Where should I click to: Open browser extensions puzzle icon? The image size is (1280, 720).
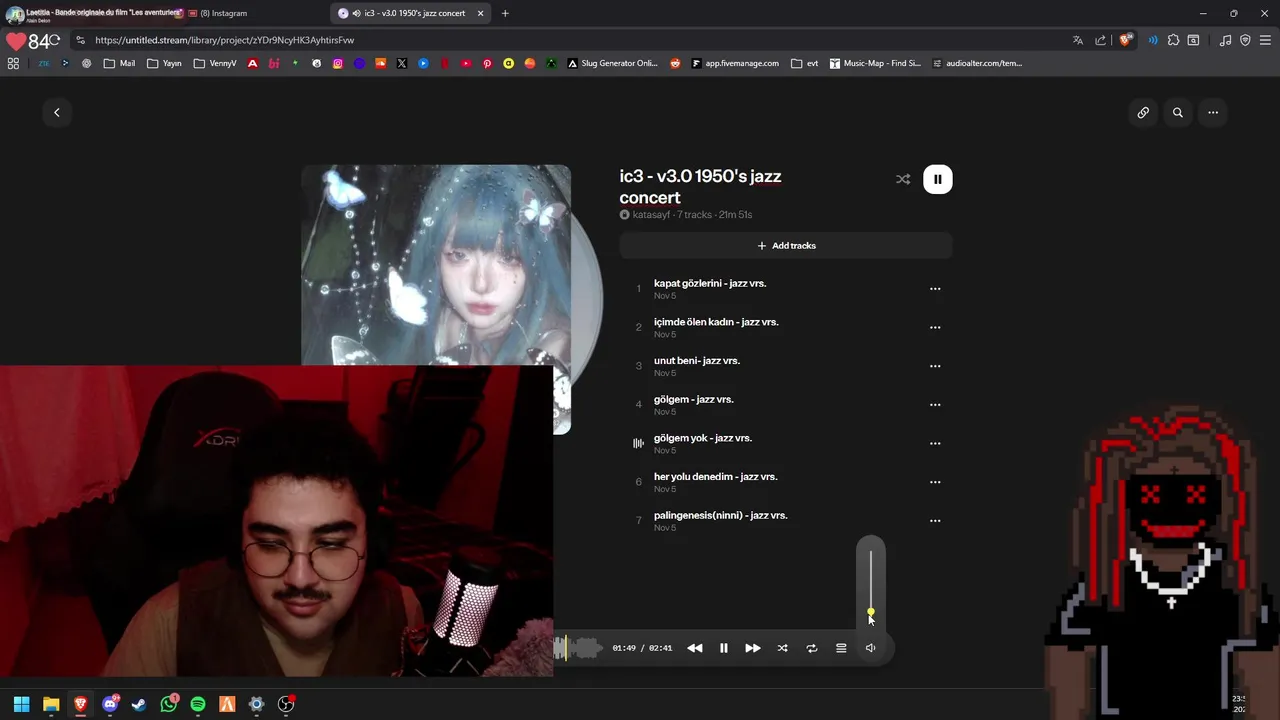(1174, 40)
